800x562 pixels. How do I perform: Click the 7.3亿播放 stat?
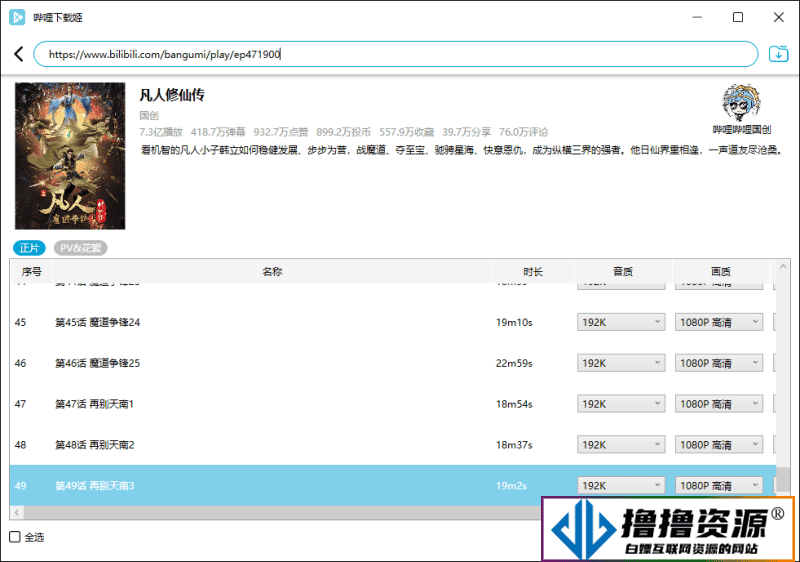161,132
